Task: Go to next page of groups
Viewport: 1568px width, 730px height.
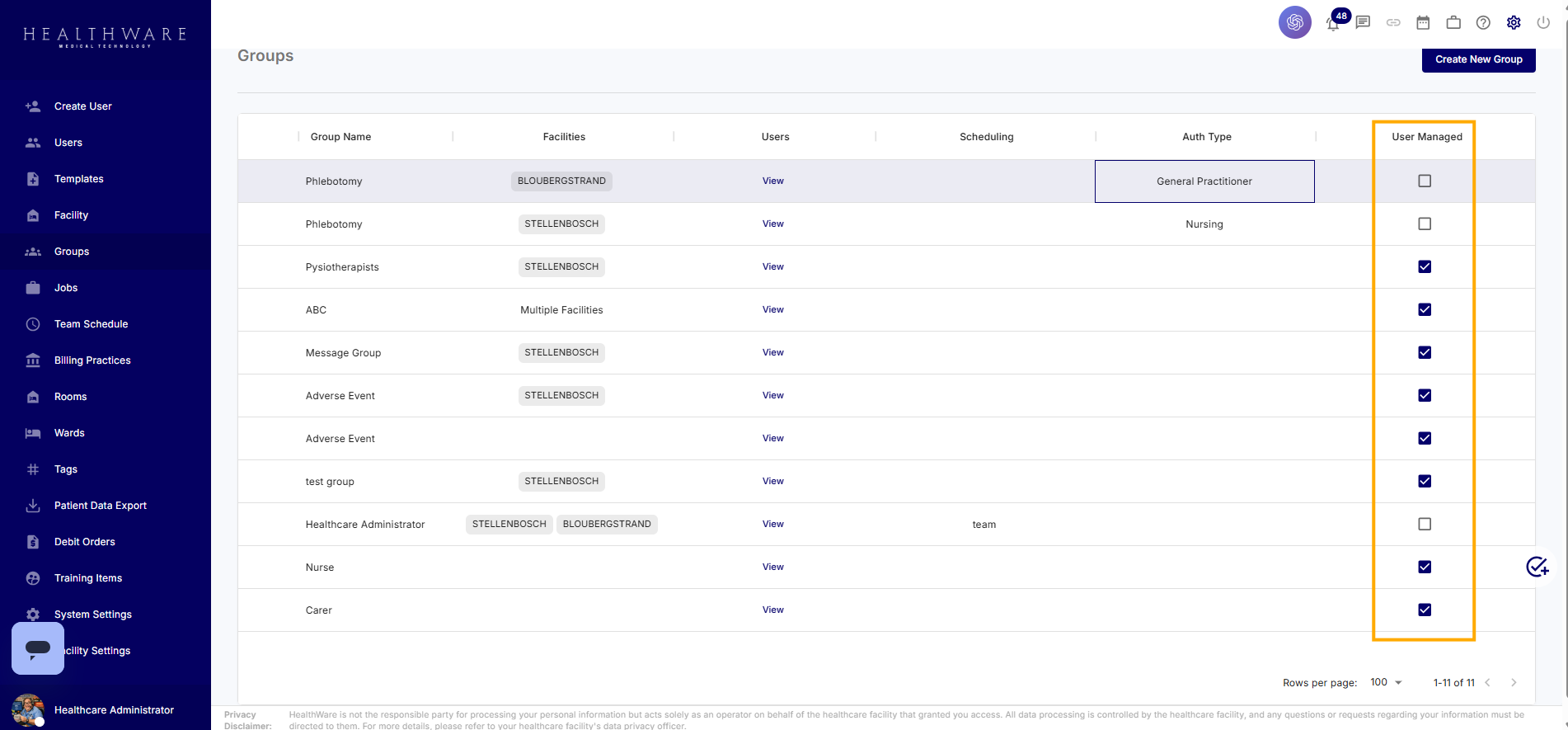Action: coord(1514,682)
